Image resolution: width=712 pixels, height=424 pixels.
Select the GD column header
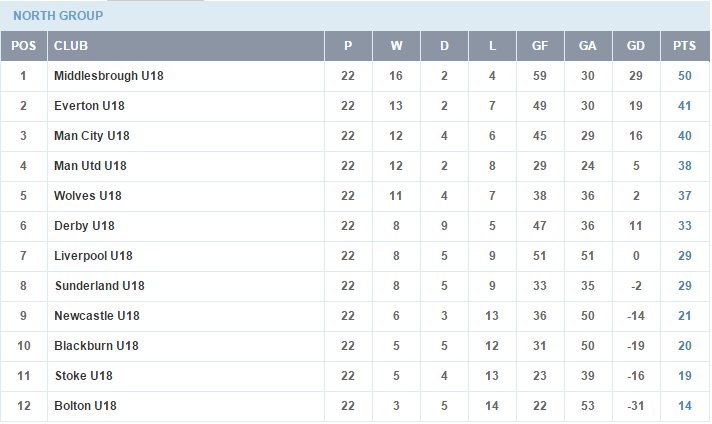(636, 46)
